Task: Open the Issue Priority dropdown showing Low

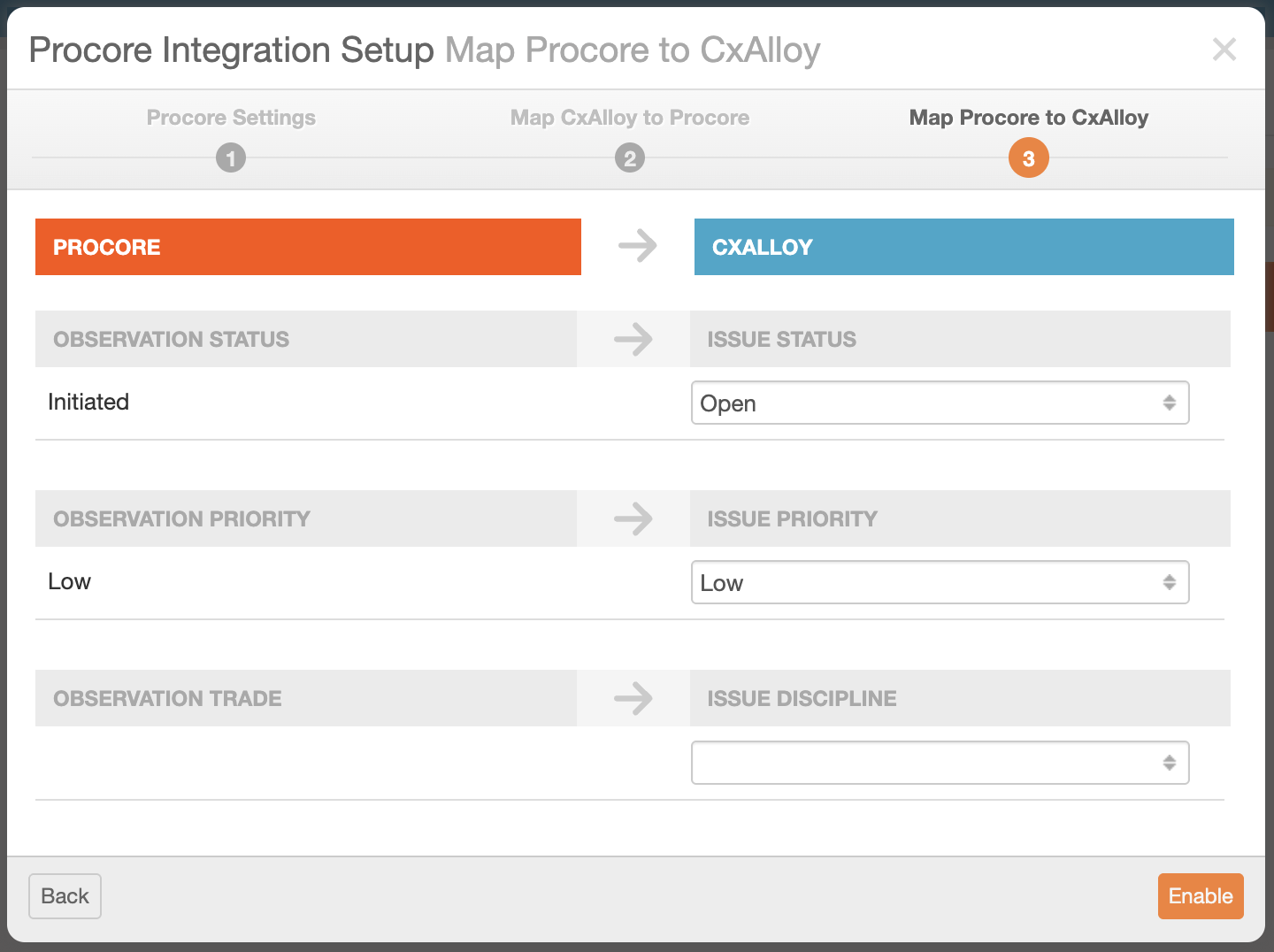Action: (940, 582)
